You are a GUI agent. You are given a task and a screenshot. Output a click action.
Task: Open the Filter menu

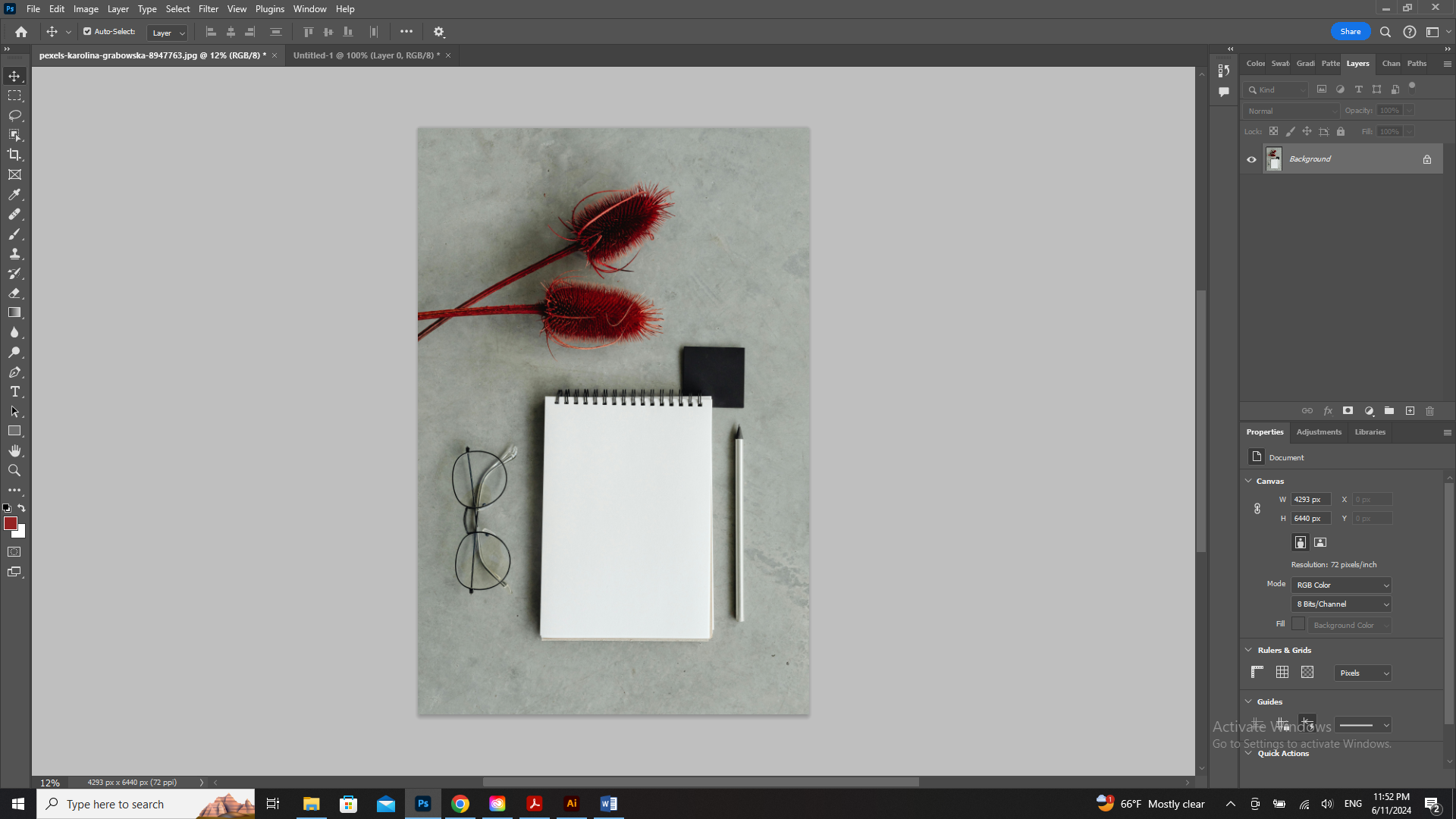tap(209, 8)
